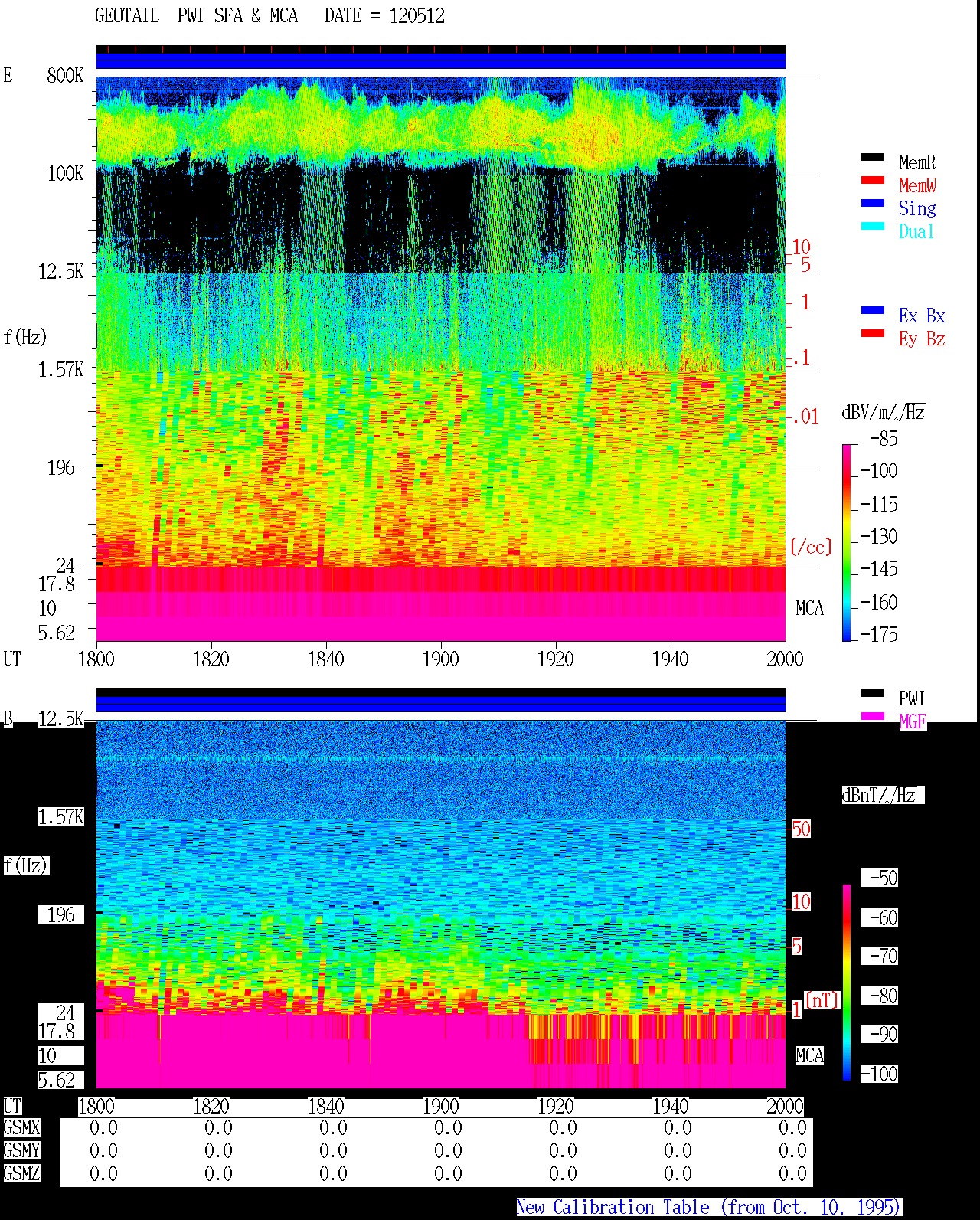Click the GSMZ row label
Viewport: 980px width, 1220px height.
tap(21, 1174)
